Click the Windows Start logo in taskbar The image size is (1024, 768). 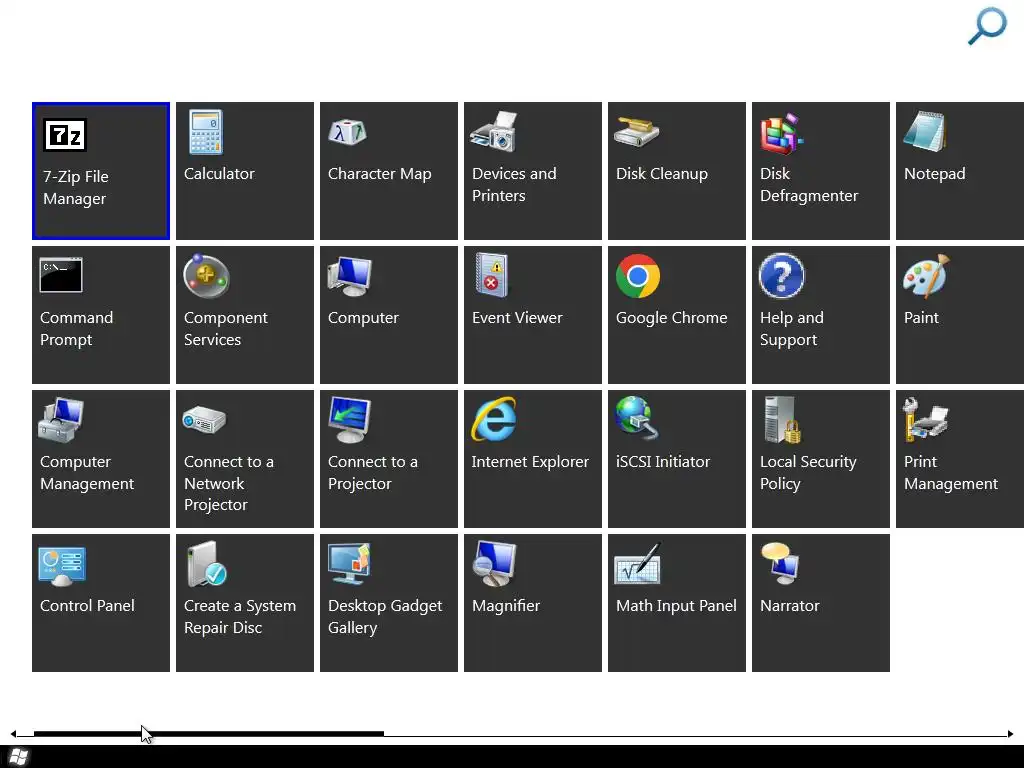tap(19, 758)
